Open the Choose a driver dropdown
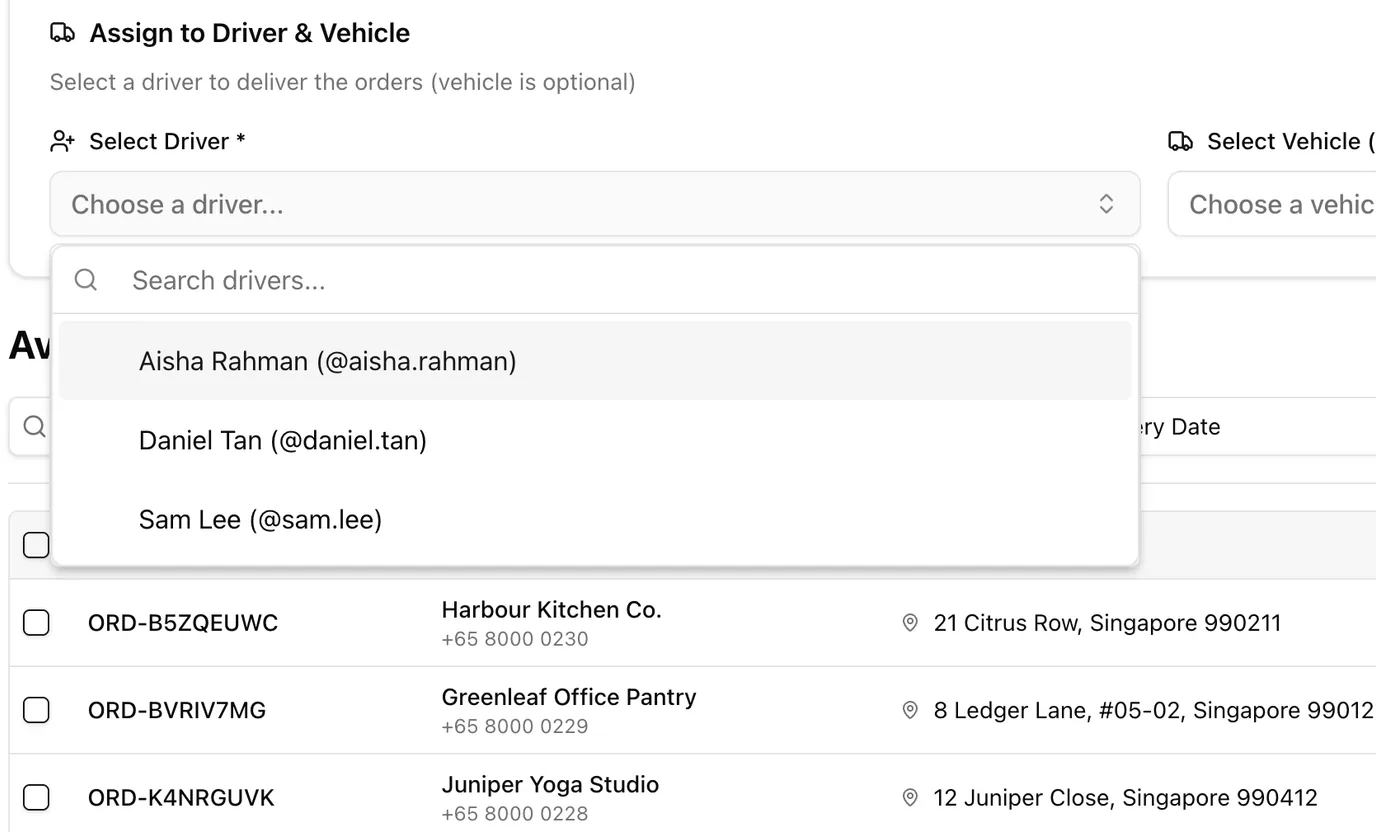1376x832 pixels. tap(595, 204)
